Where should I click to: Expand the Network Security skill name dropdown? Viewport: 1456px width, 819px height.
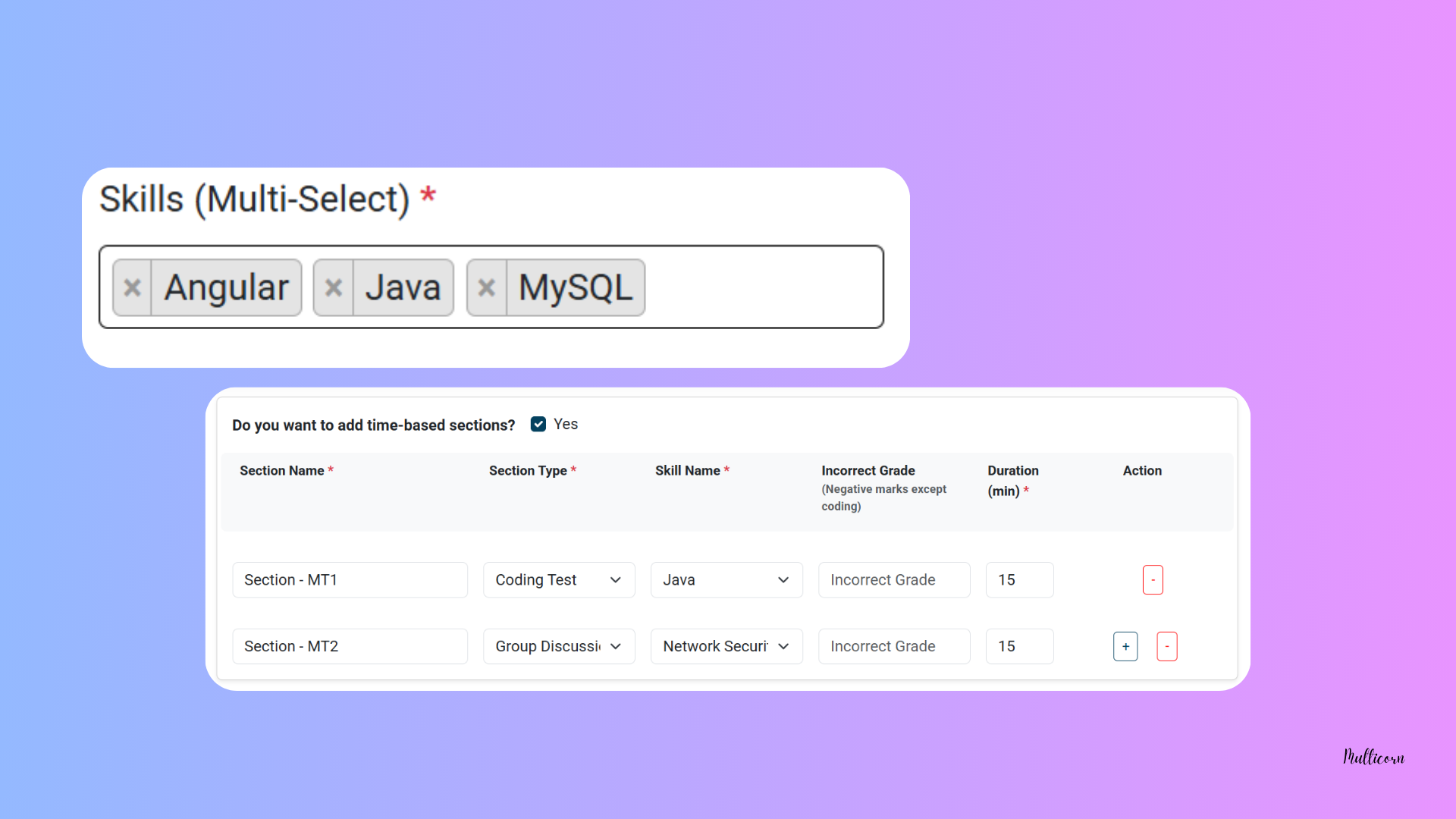726,646
